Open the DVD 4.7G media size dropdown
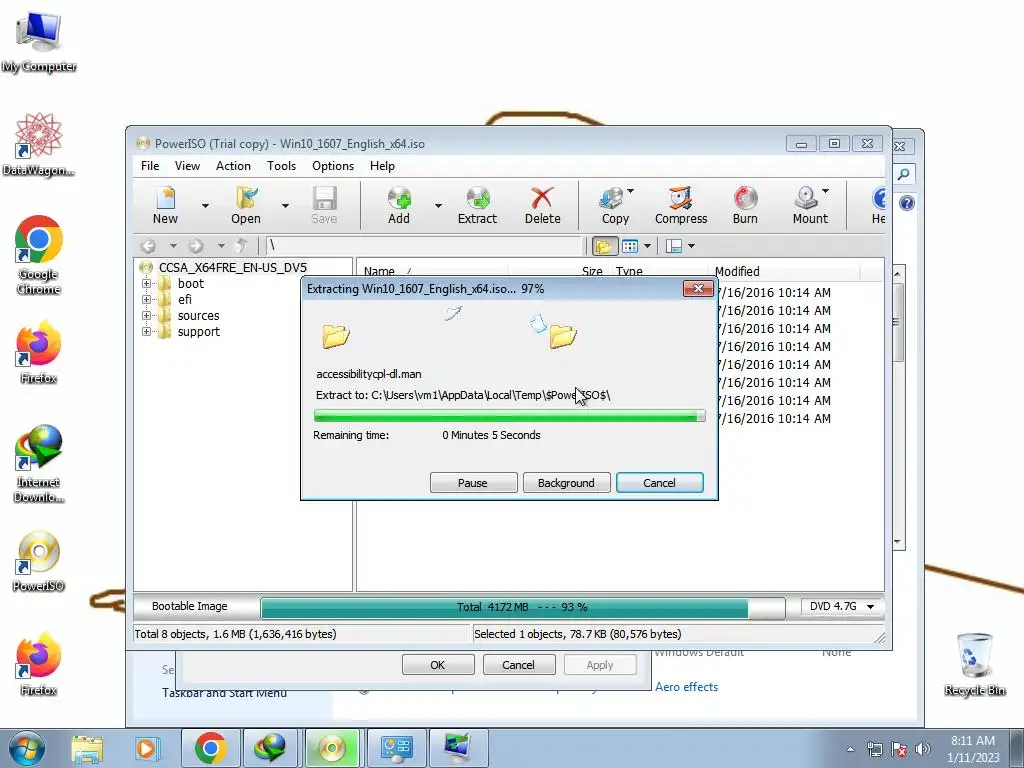Screen dimensions: 1024x768 click(x=842, y=607)
